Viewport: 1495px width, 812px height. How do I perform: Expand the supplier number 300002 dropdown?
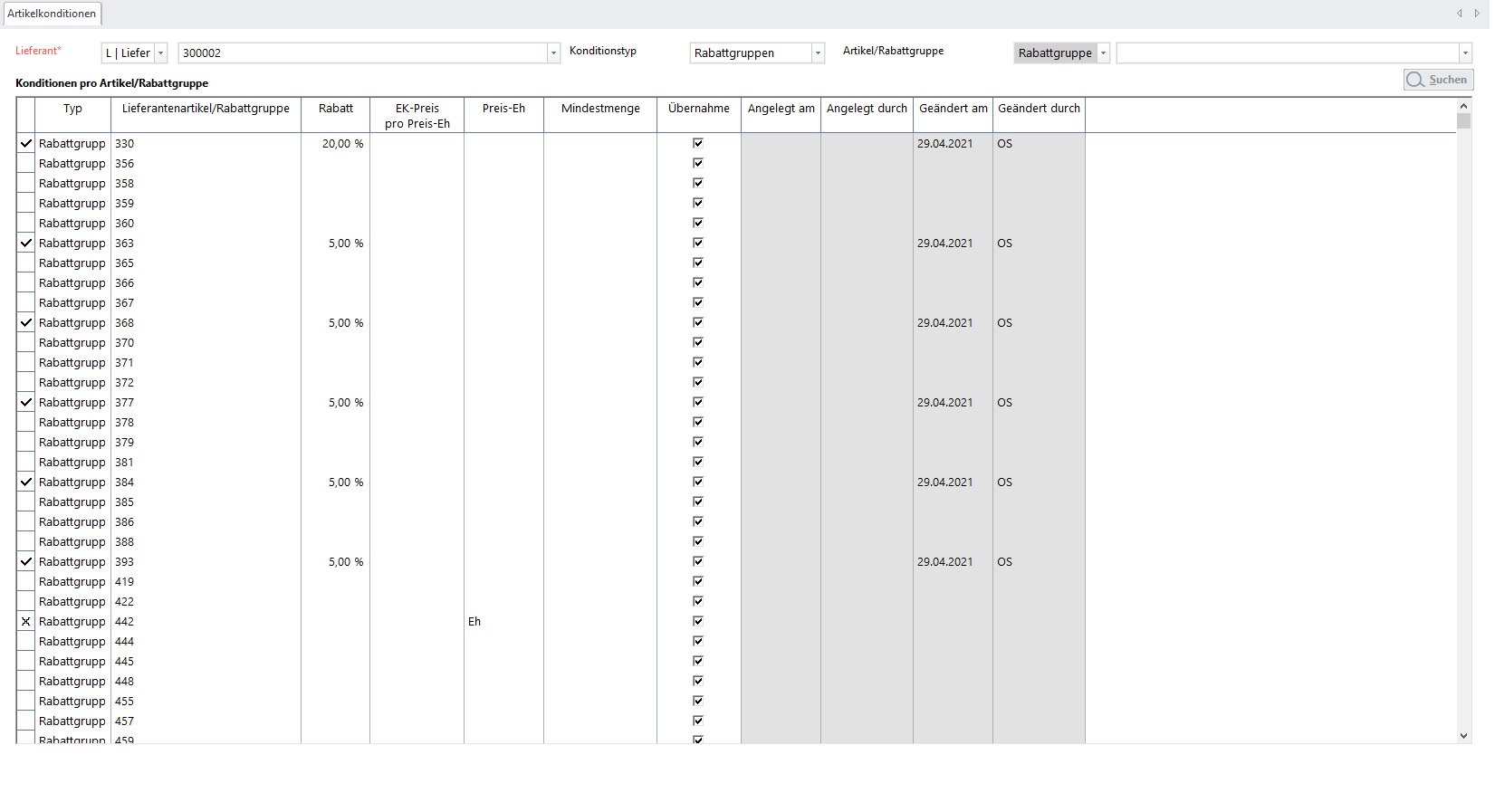point(553,53)
